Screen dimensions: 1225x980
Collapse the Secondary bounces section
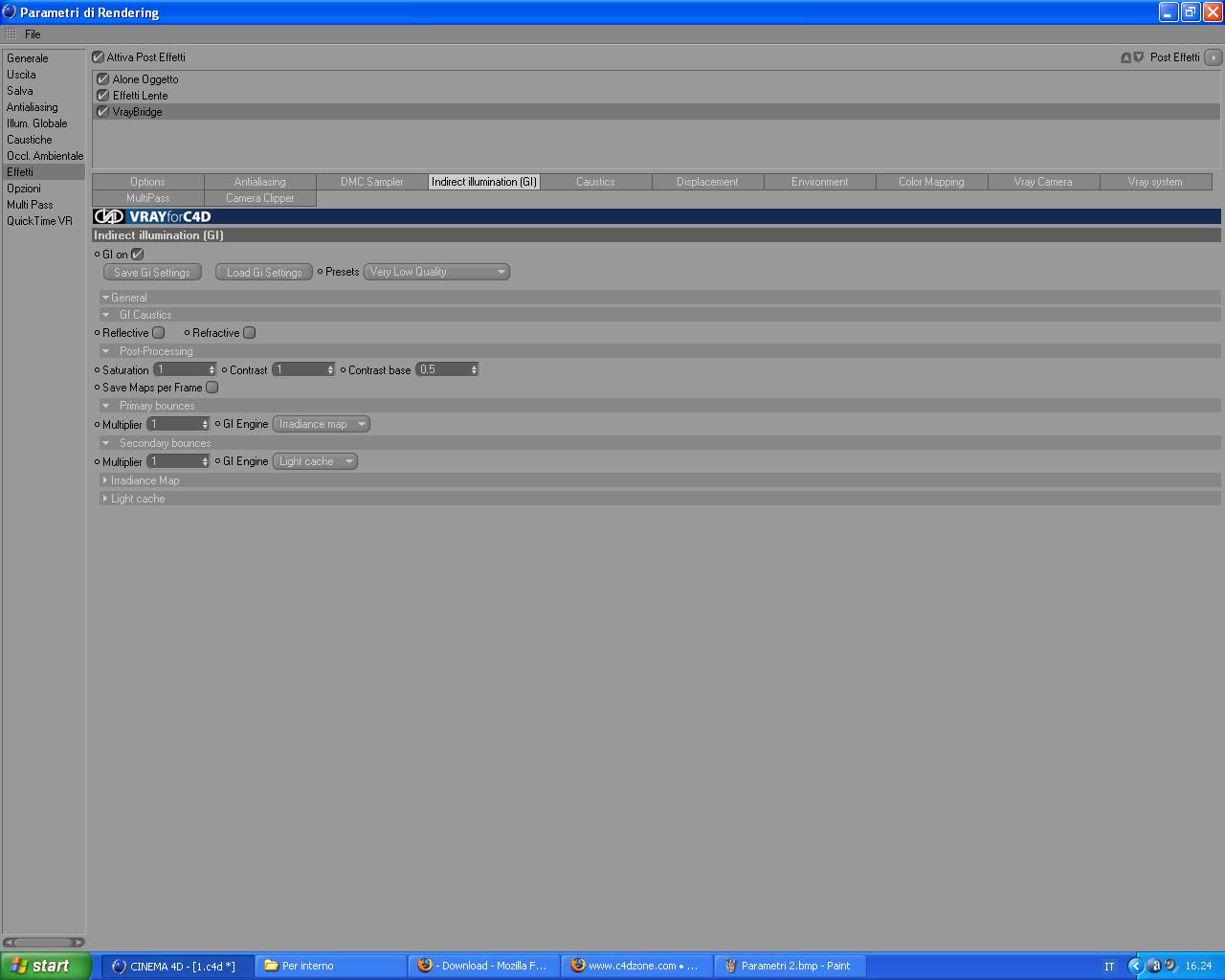click(105, 443)
